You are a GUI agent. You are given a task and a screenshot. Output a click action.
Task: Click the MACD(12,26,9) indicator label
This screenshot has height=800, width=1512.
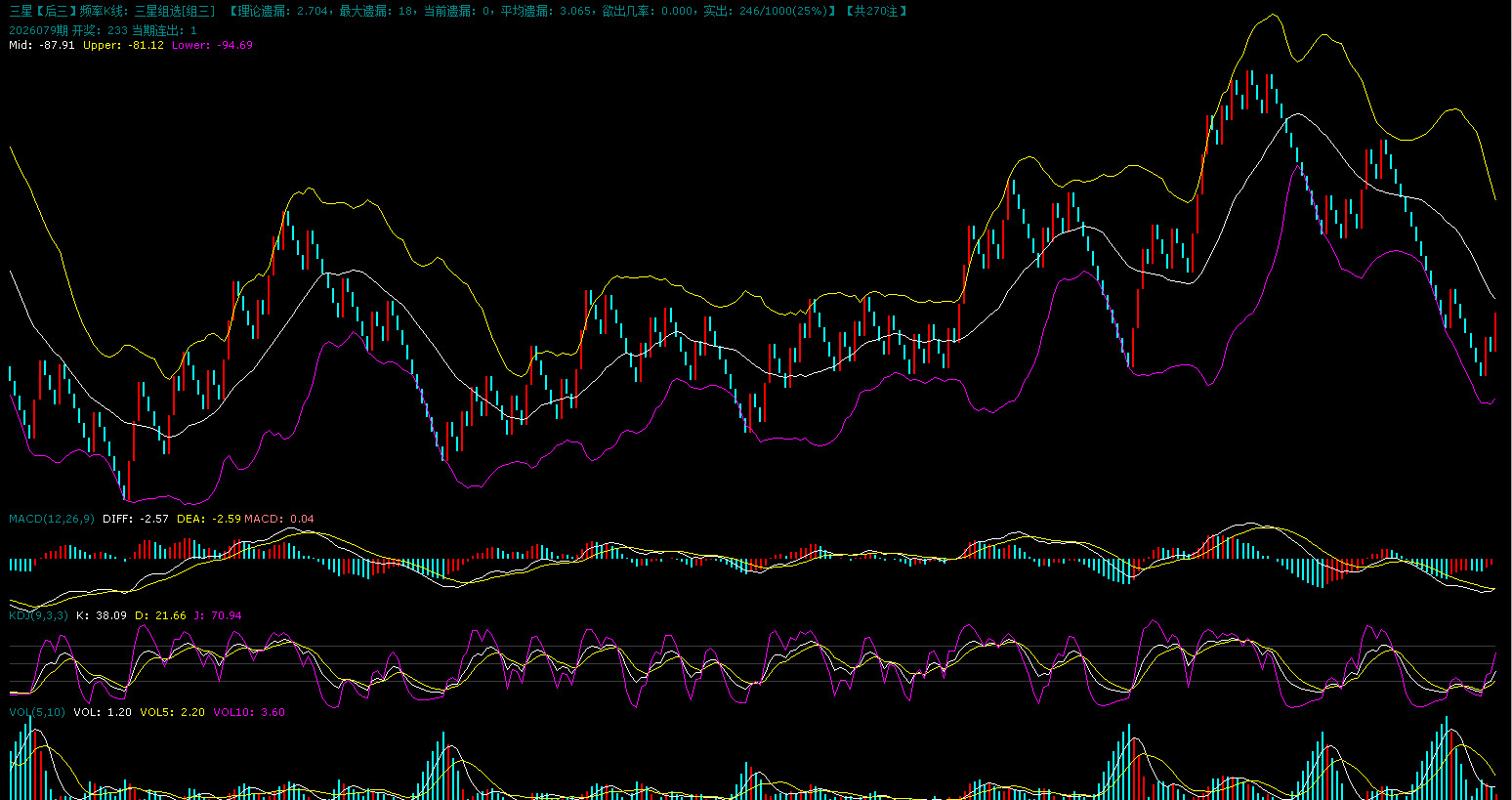[x=52, y=519]
